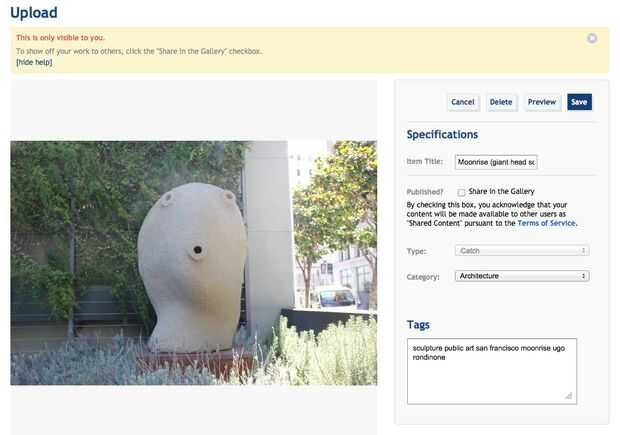Click the Upload page heading
620x435 pixels.
point(34,13)
